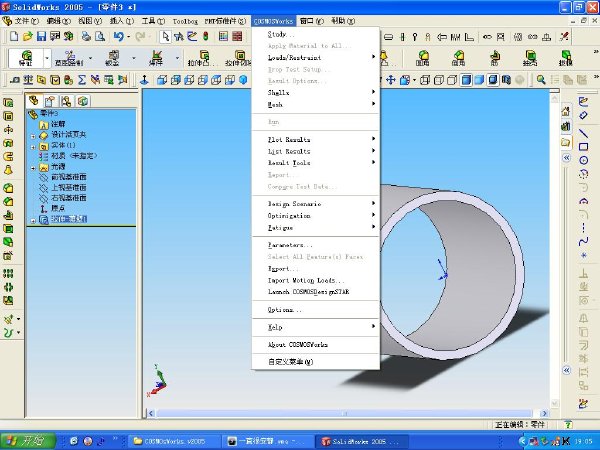
Task: Open the COSMOSWorks manager tab
Action: [83, 101]
